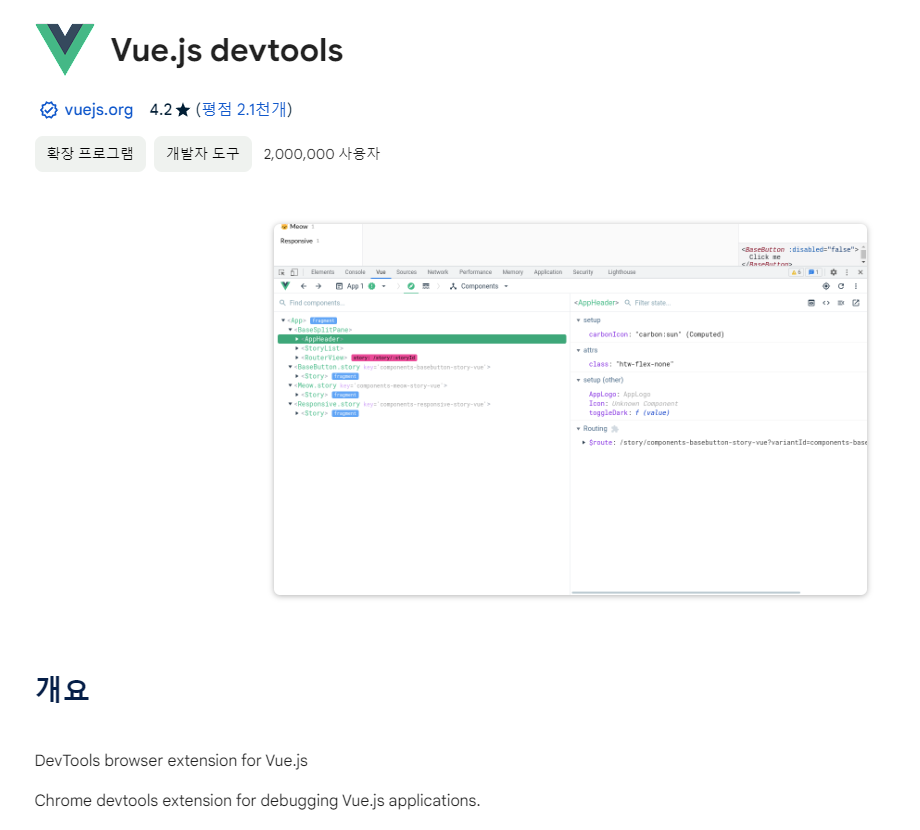Screen dimensions: 920x830
Task: Click the 2,000,000 사용자 user count text
Action: [322, 154]
